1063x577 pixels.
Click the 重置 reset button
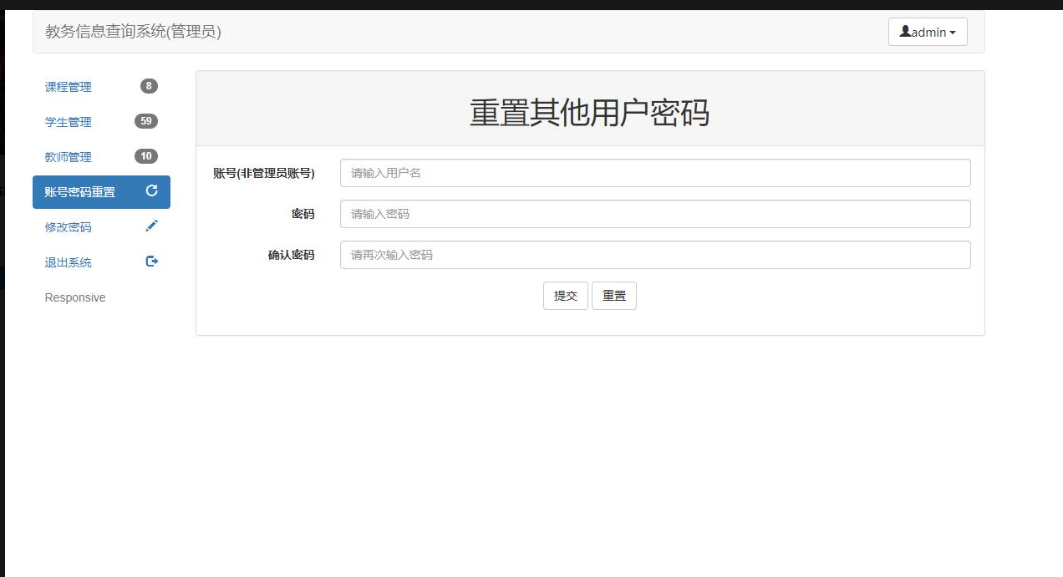point(614,296)
